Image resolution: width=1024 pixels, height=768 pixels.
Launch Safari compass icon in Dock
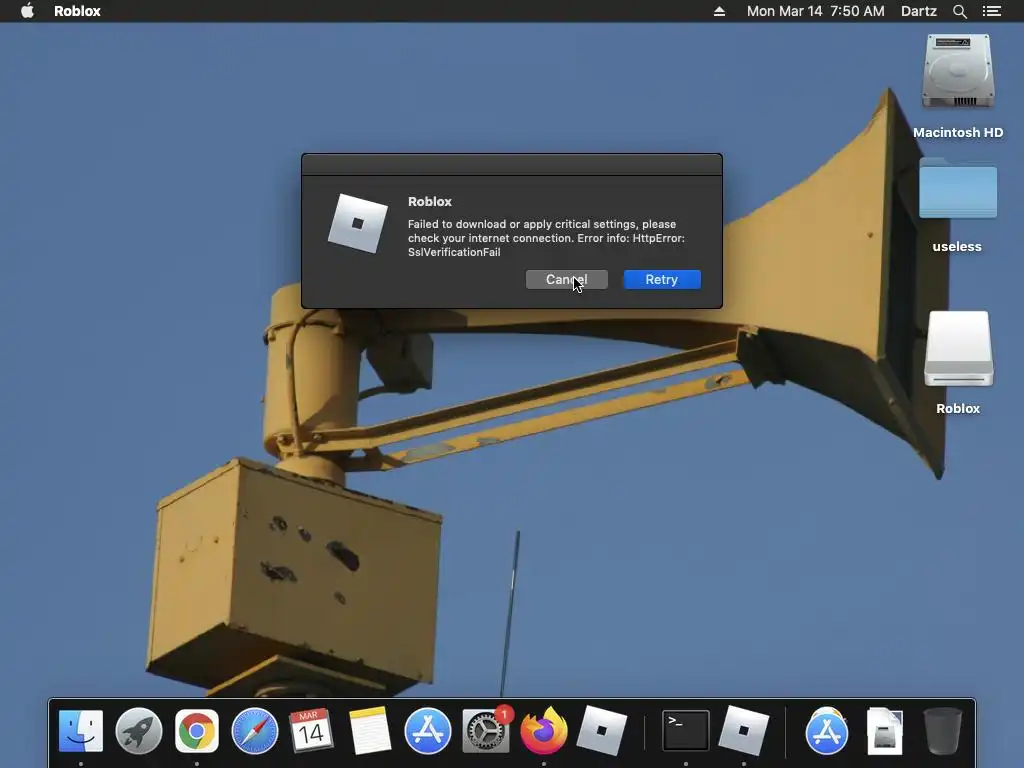click(x=255, y=731)
